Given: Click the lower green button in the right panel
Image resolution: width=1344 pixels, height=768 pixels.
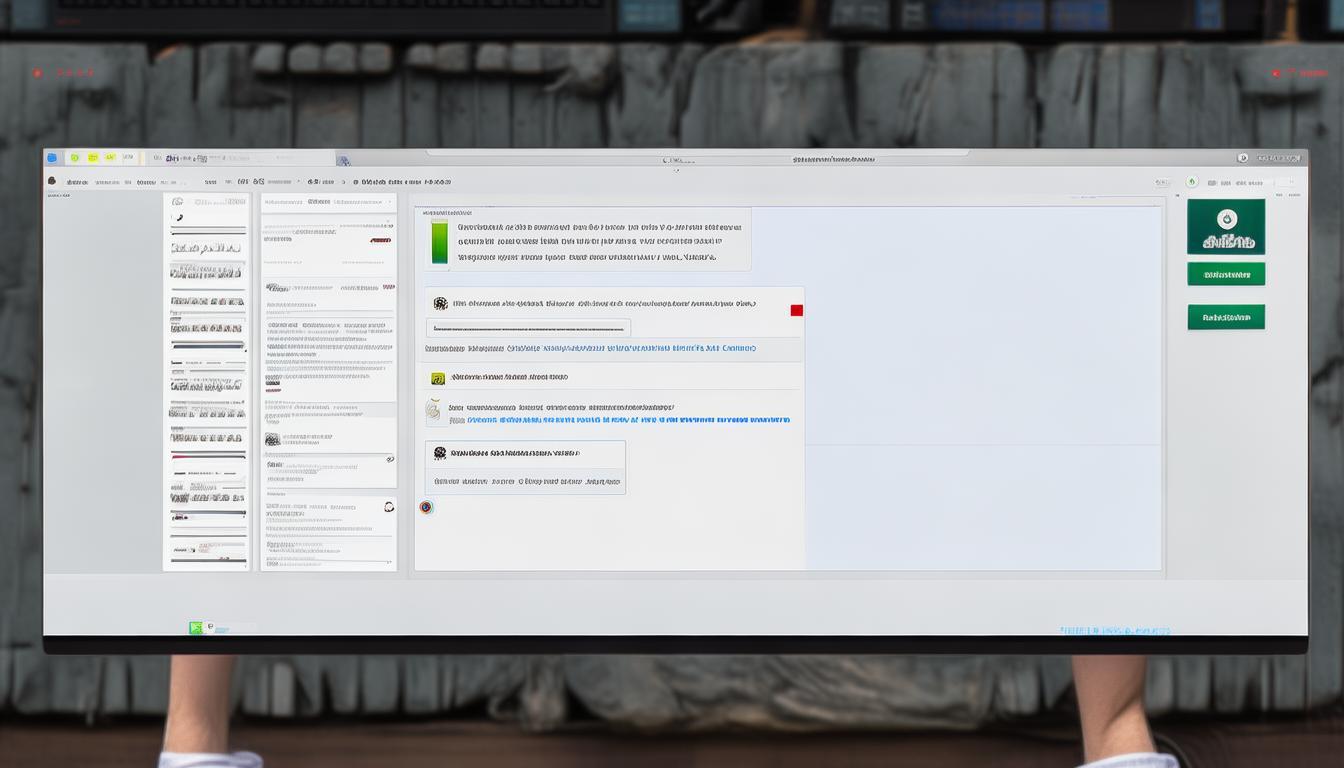Looking at the screenshot, I should pyautogui.click(x=1225, y=317).
